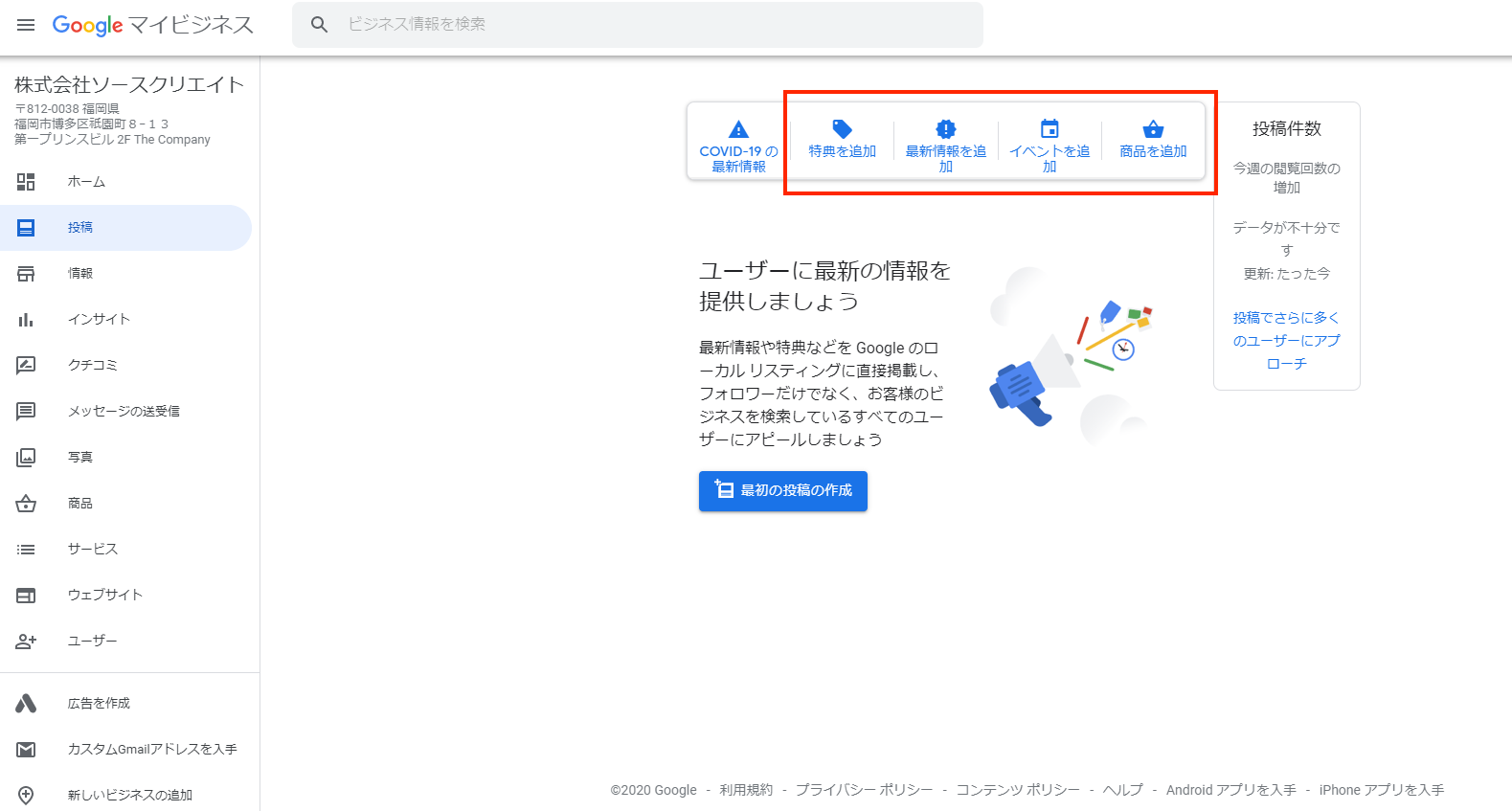This screenshot has width=1512, height=811.
Task: Click the 最初の投稿の作成 button
Action: (783, 491)
